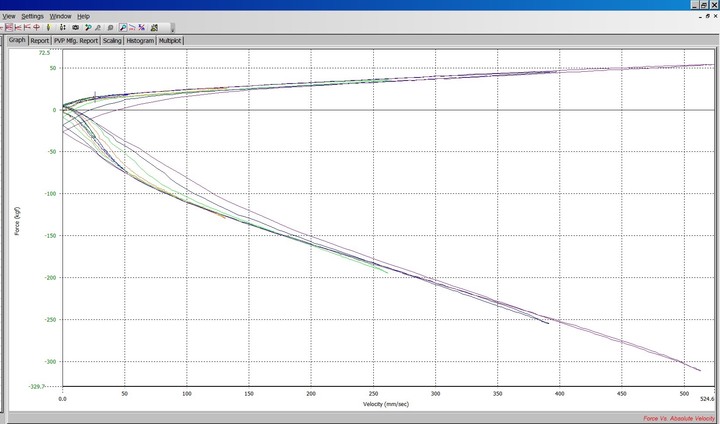Click the Velocity (mm/sec) axis label
Viewport: 720px width, 424px height.
(386, 404)
